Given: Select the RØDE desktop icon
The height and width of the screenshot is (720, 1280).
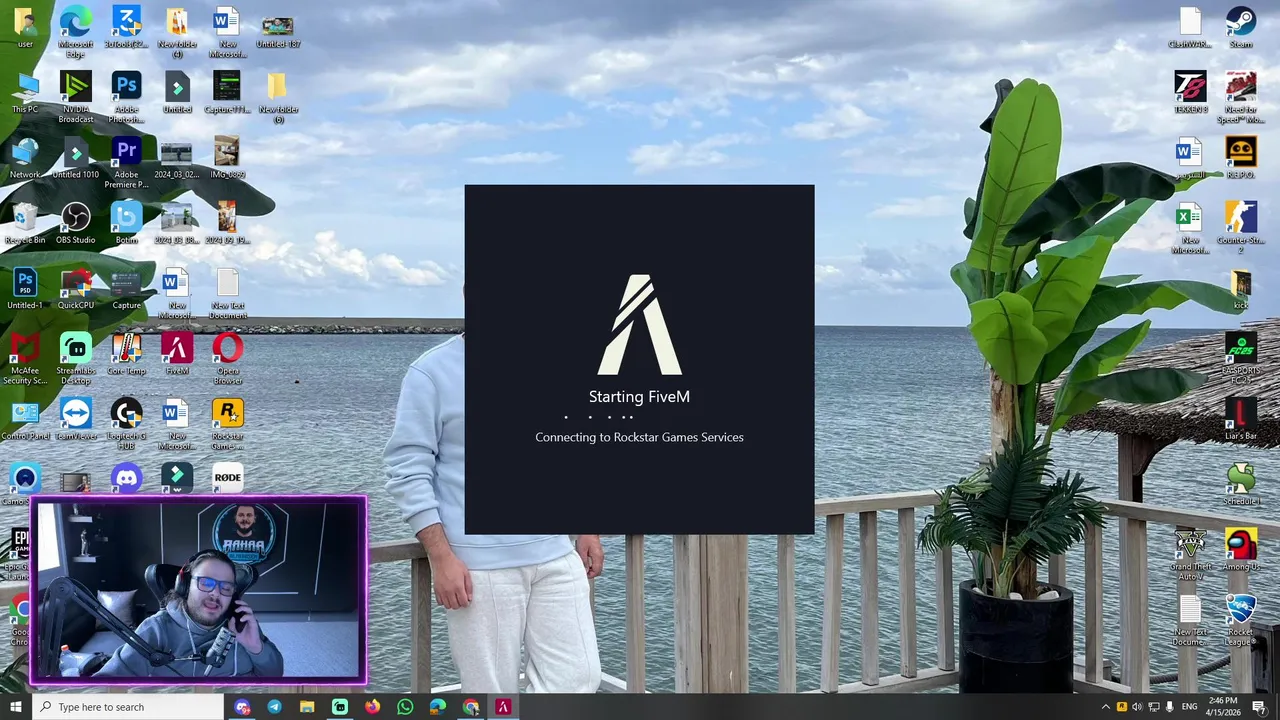Looking at the screenshot, I should (x=227, y=479).
